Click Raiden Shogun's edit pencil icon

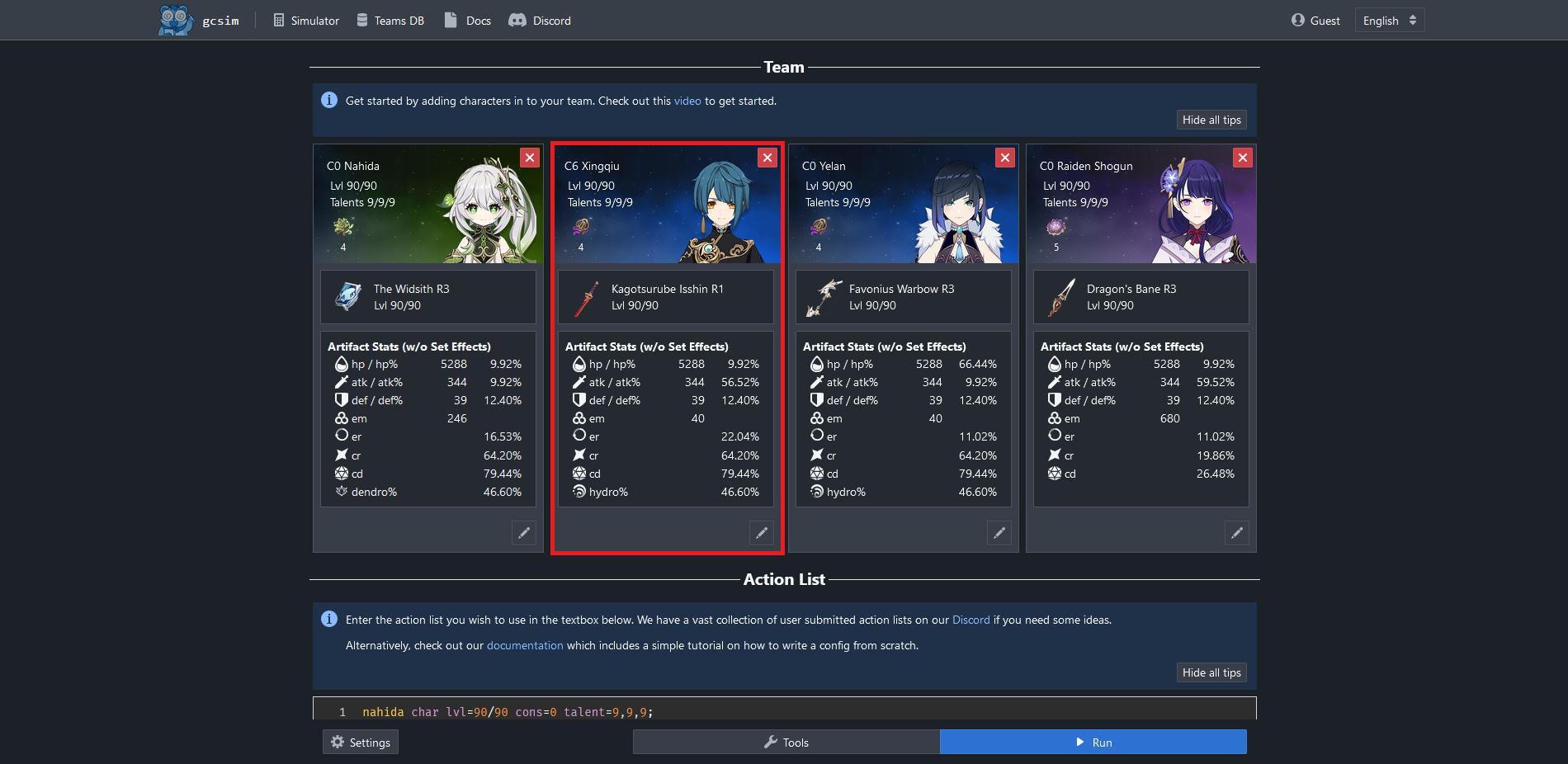coord(1236,533)
